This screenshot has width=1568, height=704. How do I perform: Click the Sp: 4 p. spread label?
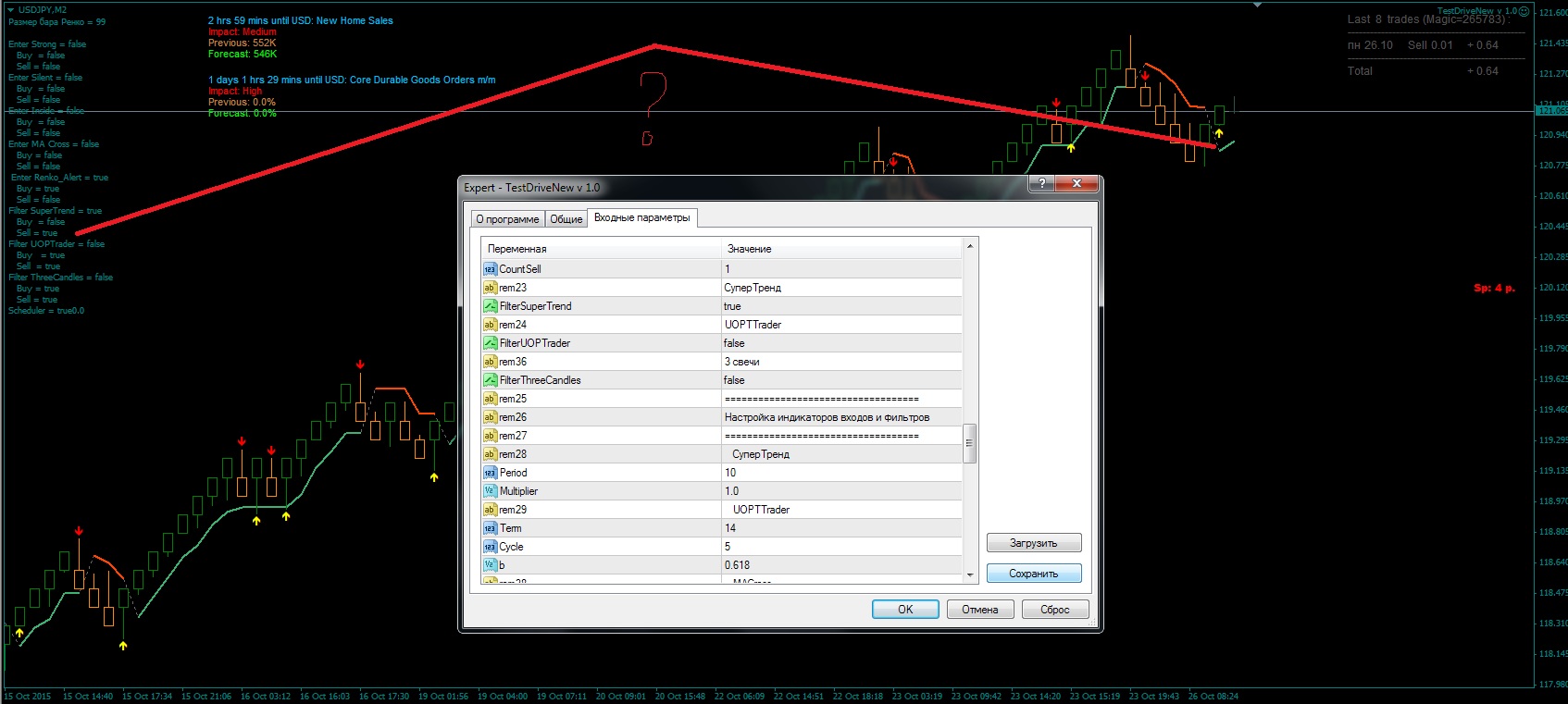click(x=1494, y=288)
